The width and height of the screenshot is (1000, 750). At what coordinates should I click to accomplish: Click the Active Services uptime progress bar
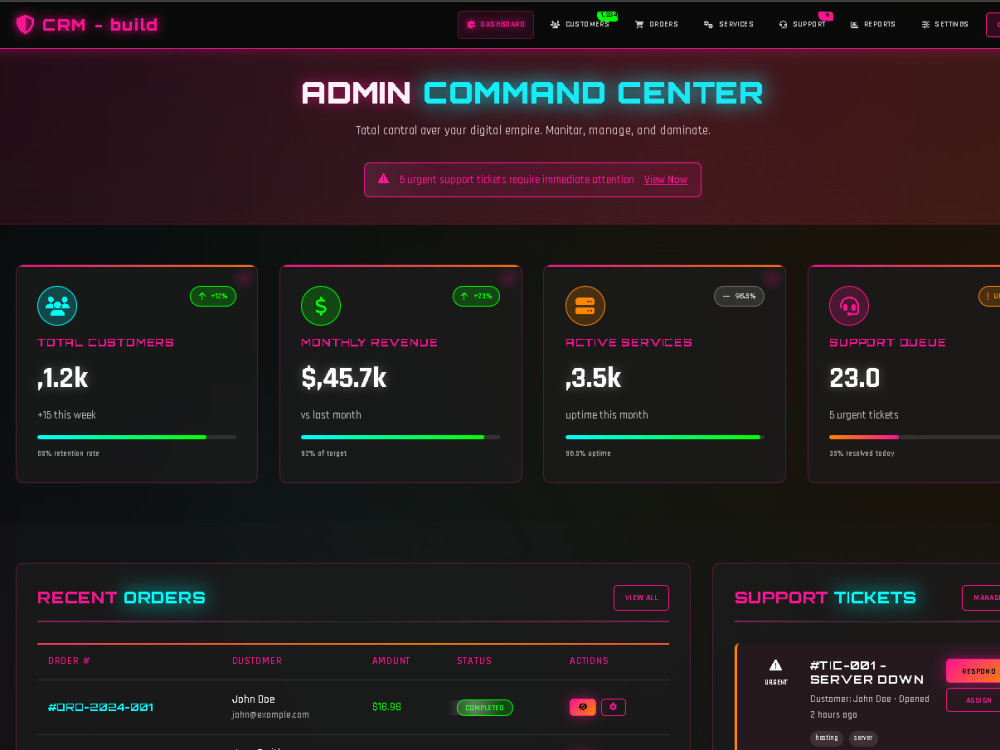pos(665,437)
